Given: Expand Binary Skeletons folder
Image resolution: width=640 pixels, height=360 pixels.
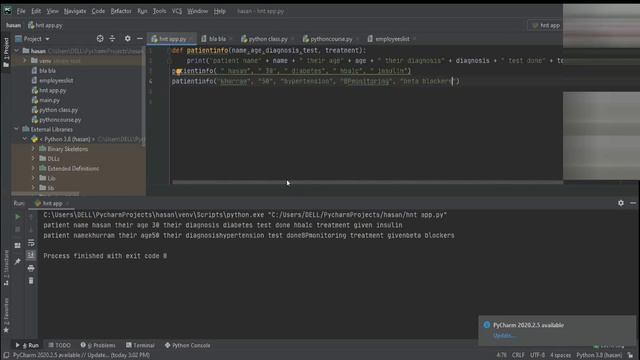Looking at the screenshot, I should pos(33,149).
